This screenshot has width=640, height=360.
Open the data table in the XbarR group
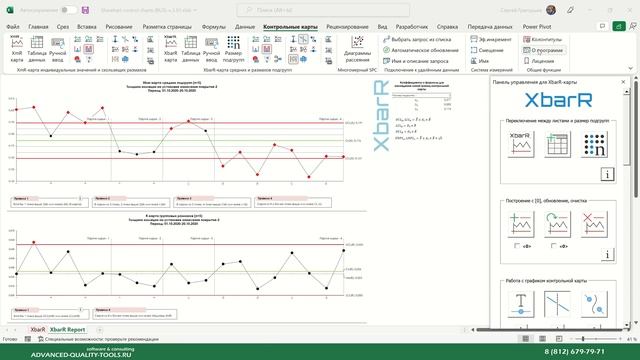(x=190, y=49)
